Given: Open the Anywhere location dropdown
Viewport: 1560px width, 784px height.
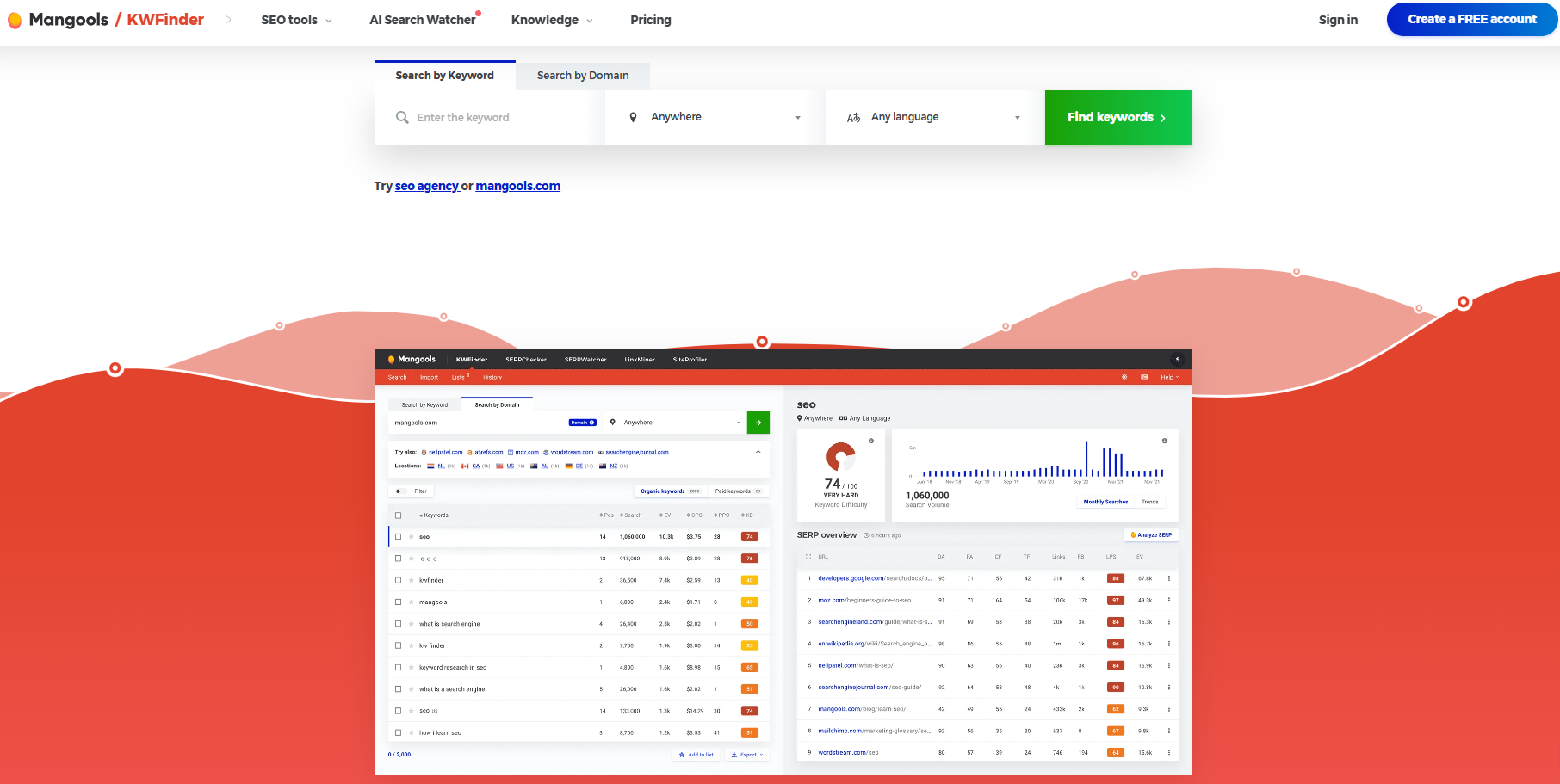Looking at the screenshot, I should pos(715,117).
